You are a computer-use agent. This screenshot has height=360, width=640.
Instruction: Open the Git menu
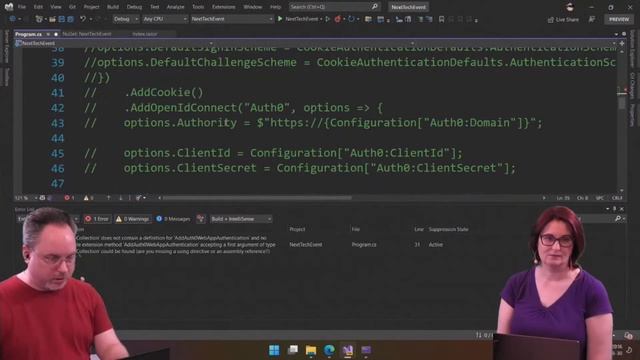click(x=72, y=7)
